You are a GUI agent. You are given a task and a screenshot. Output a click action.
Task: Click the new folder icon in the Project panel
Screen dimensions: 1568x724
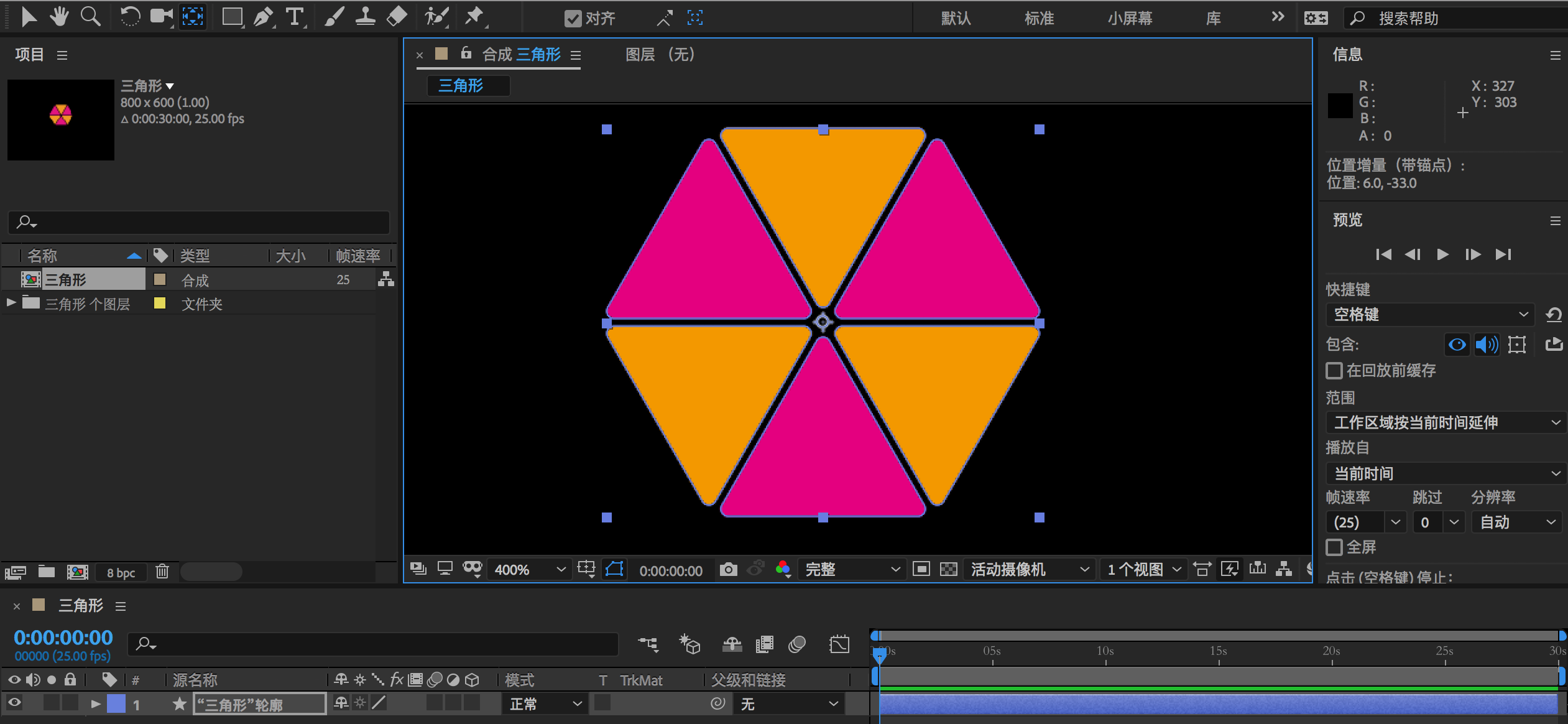47,572
